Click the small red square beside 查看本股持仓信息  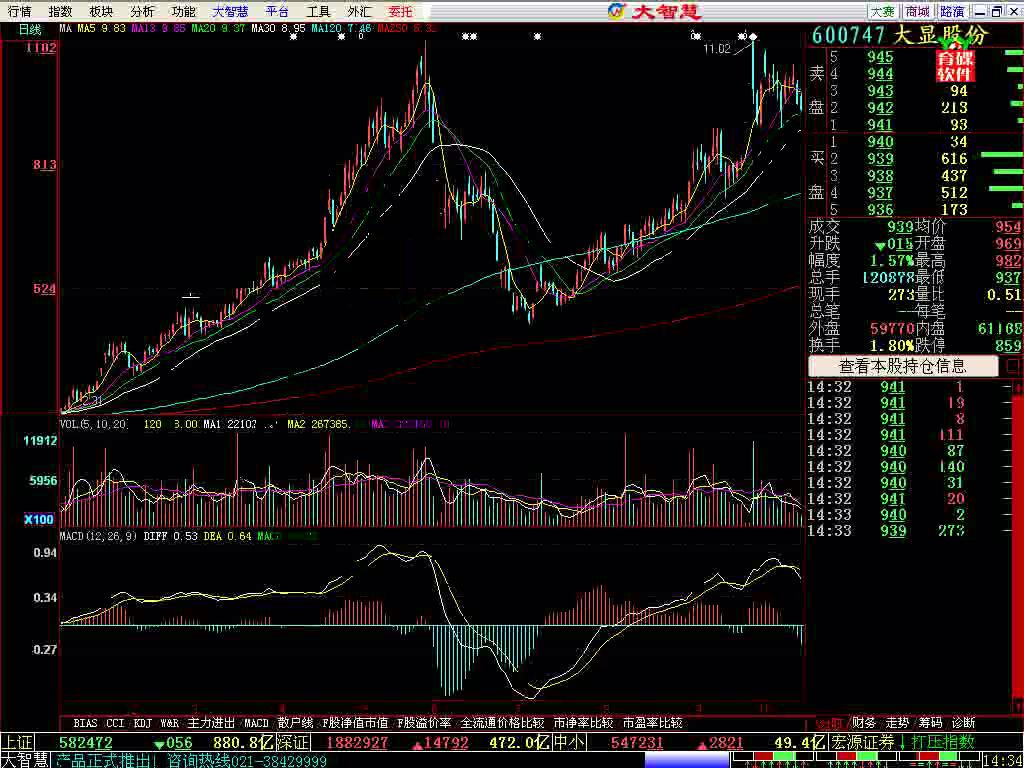[1014, 366]
